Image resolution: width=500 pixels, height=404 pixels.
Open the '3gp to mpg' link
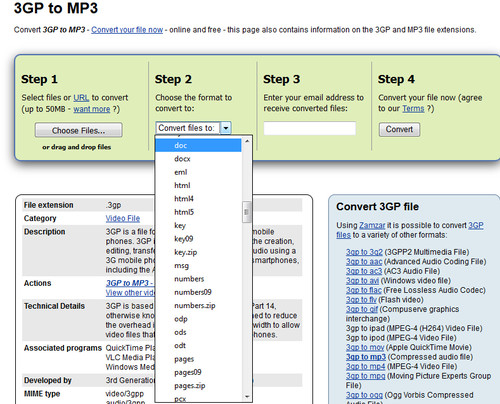[365, 376]
